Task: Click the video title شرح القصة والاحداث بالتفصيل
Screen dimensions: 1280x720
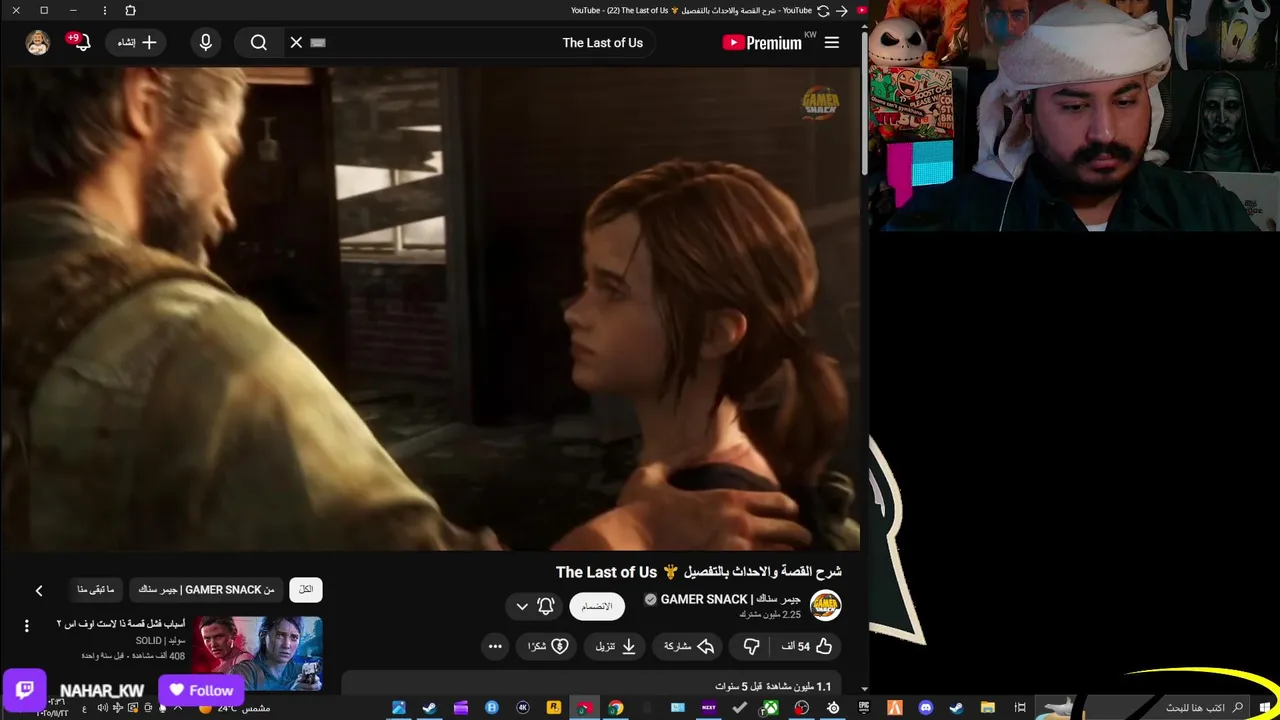Action: coord(699,572)
